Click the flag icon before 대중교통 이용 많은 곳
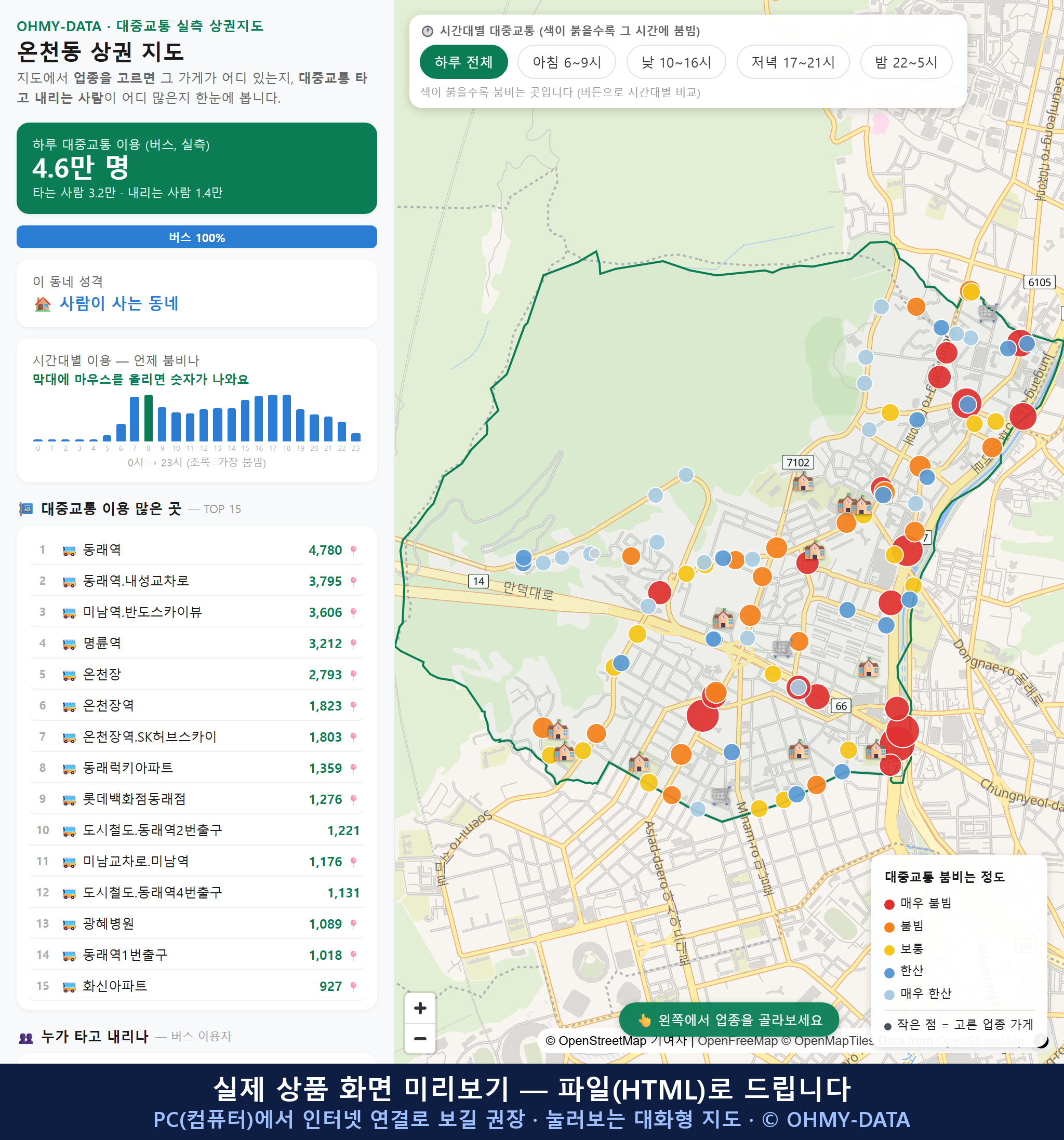Viewport: 1064px width, 1140px height. tap(26, 508)
